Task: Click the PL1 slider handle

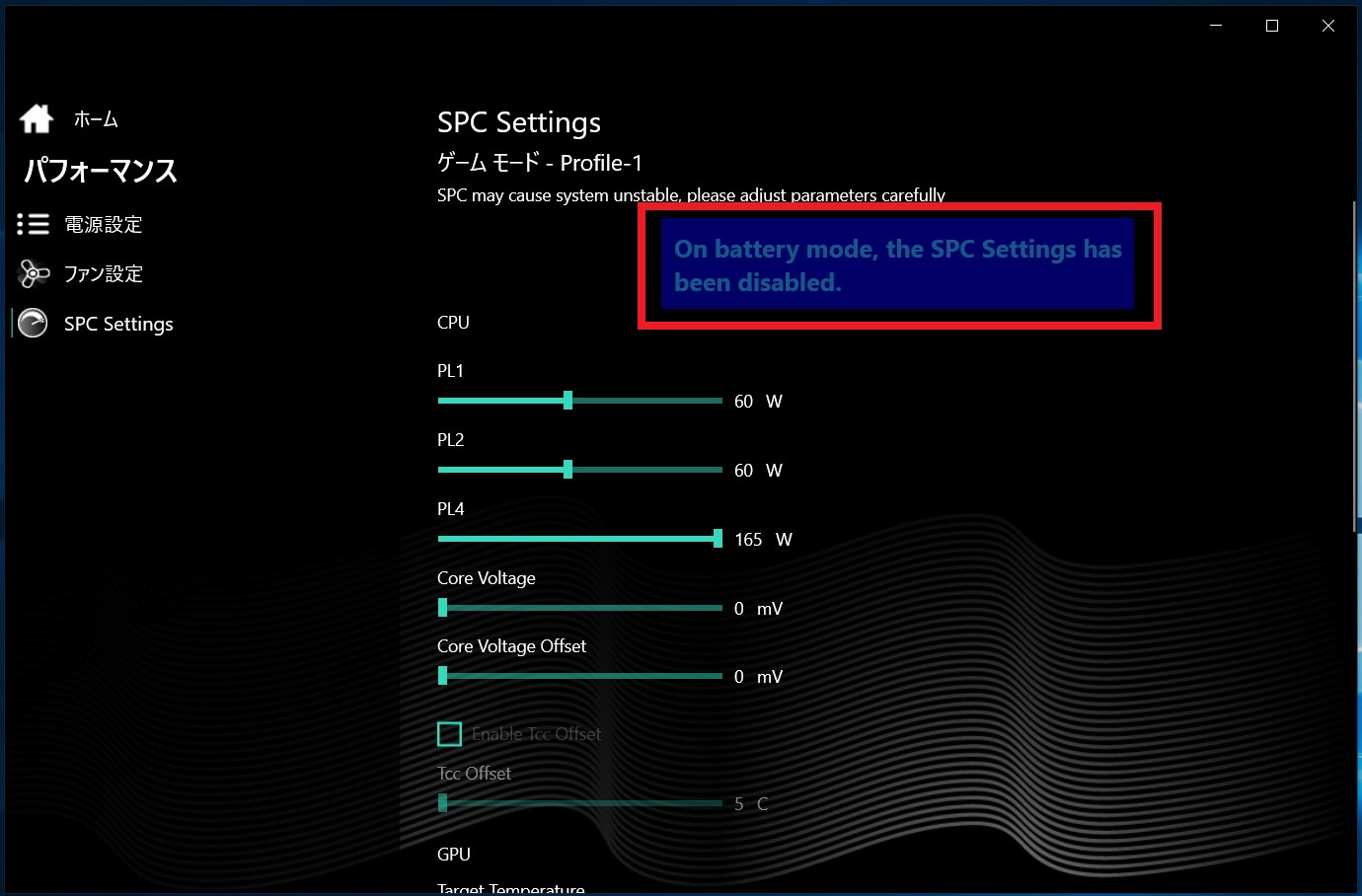Action: [567, 401]
